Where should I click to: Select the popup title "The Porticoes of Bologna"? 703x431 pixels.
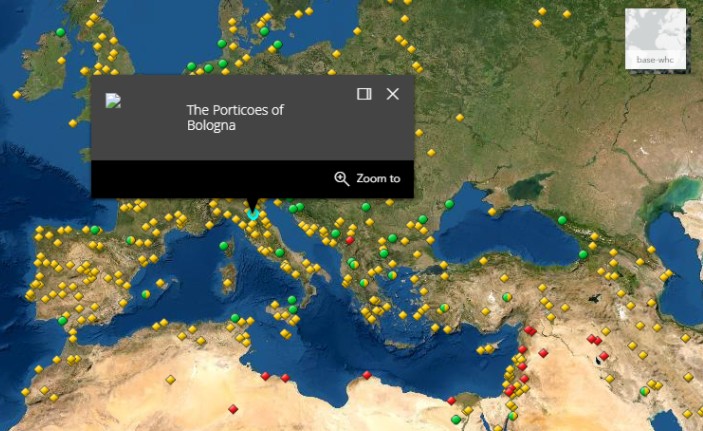point(235,117)
